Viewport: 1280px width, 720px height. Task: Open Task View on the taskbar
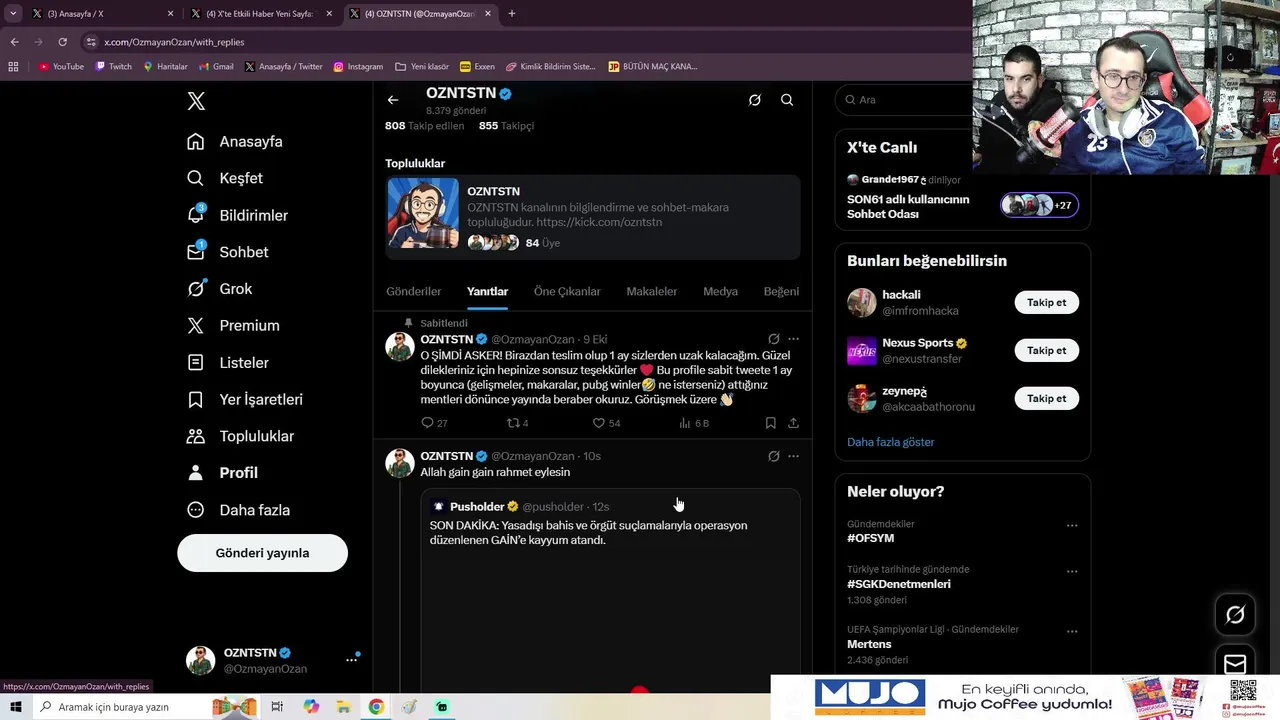click(x=277, y=707)
